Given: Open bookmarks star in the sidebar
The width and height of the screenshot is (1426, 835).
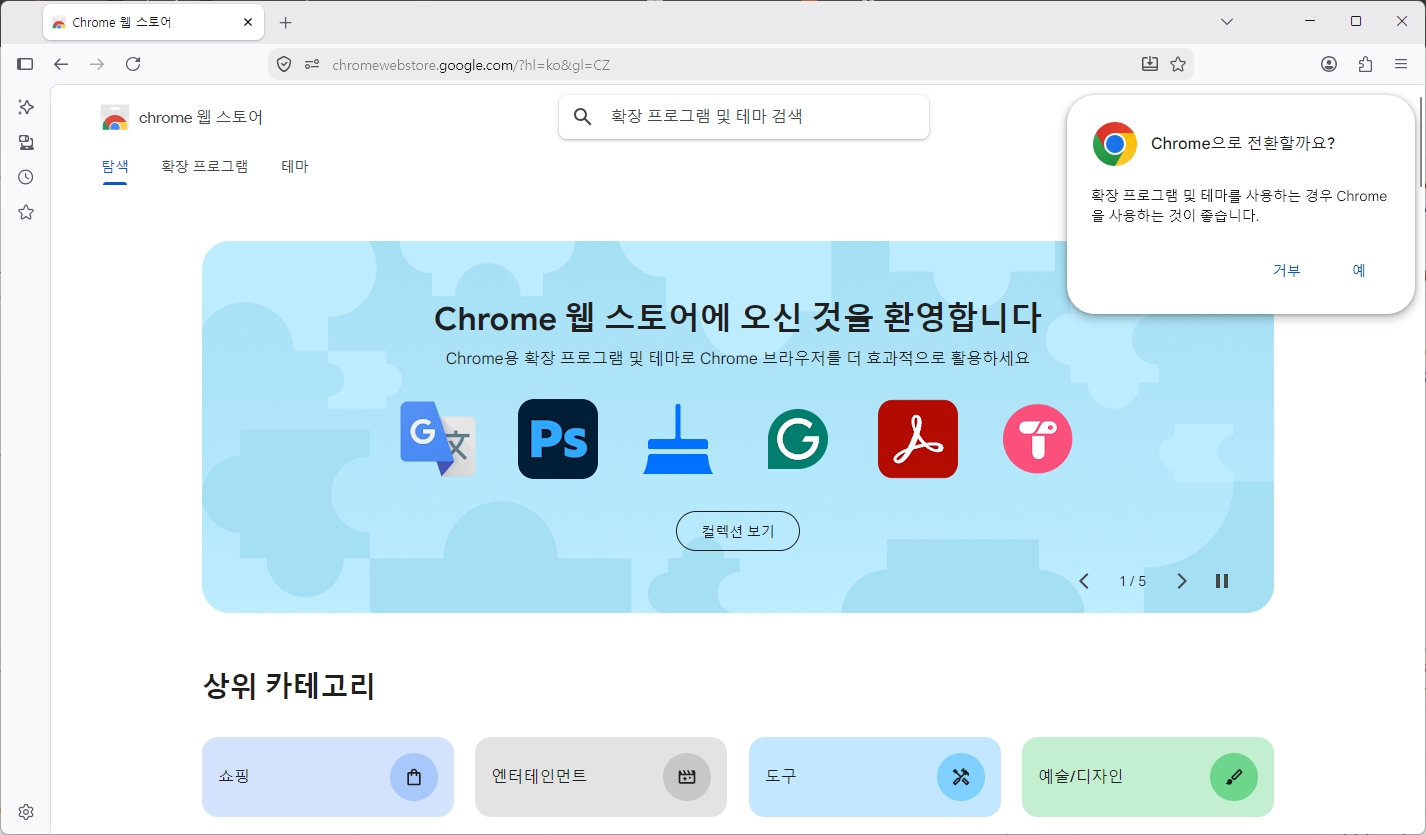Looking at the screenshot, I should [26, 212].
